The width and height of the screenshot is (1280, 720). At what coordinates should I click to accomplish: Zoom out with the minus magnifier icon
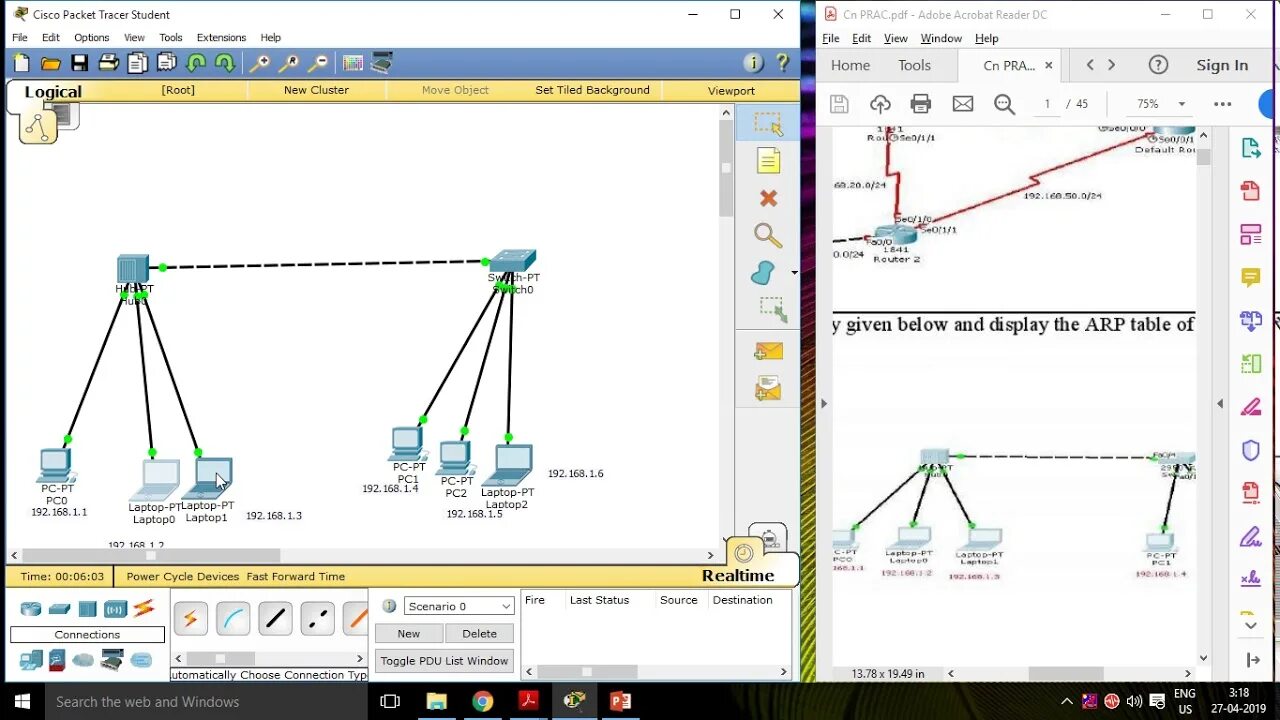point(317,63)
